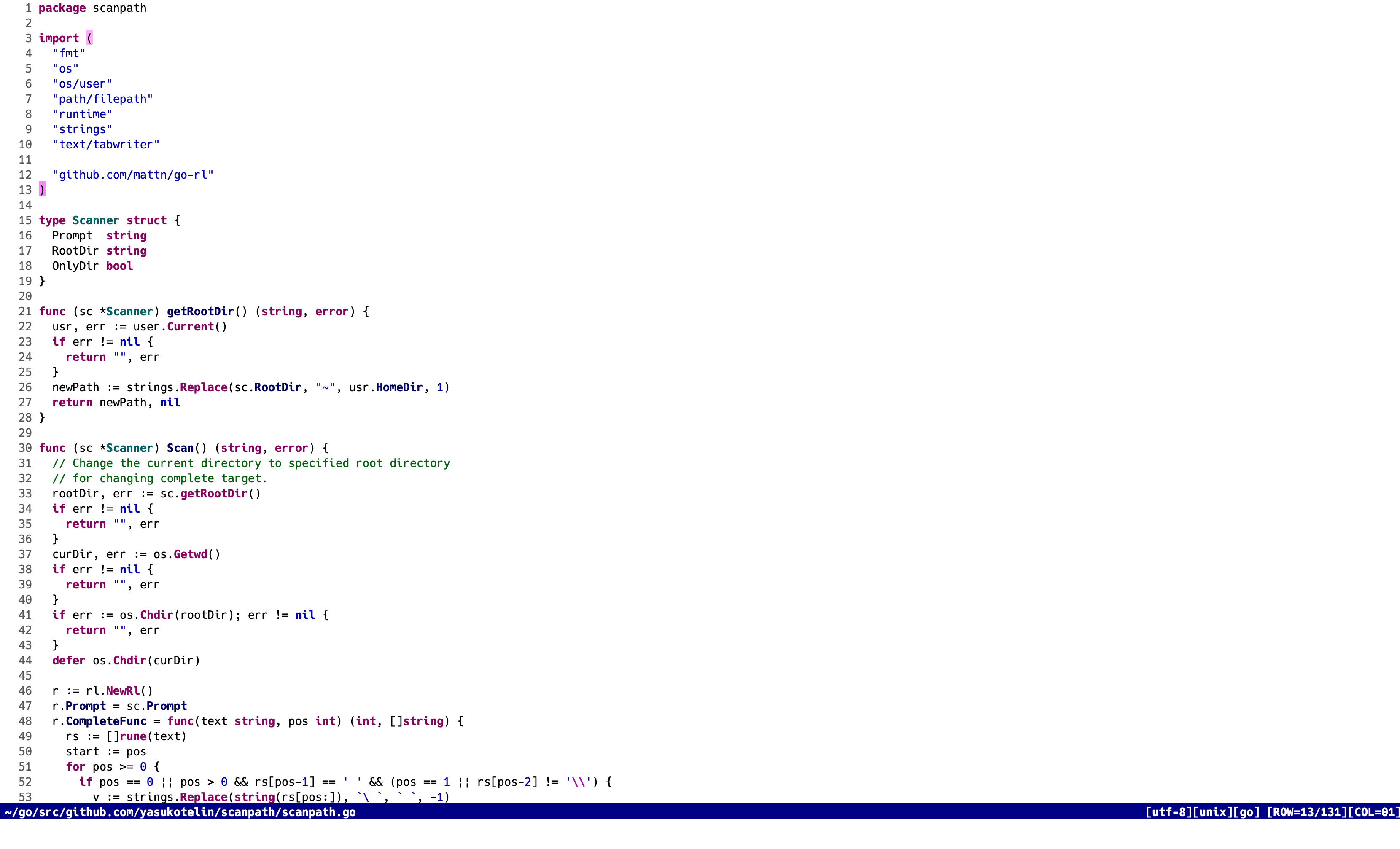Click the CompleteFunc field on line 48
The image size is (1400, 849).
click(x=106, y=721)
